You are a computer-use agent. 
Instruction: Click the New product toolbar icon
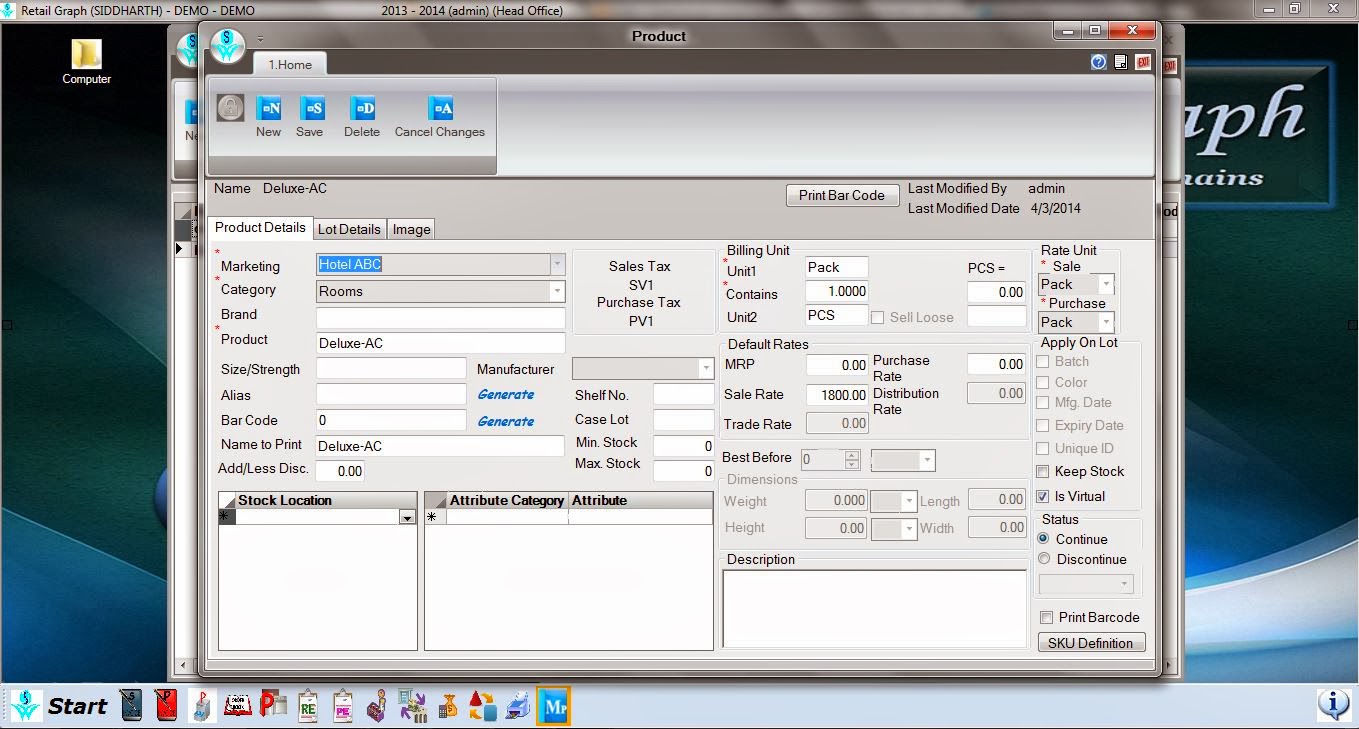coord(268,109)
